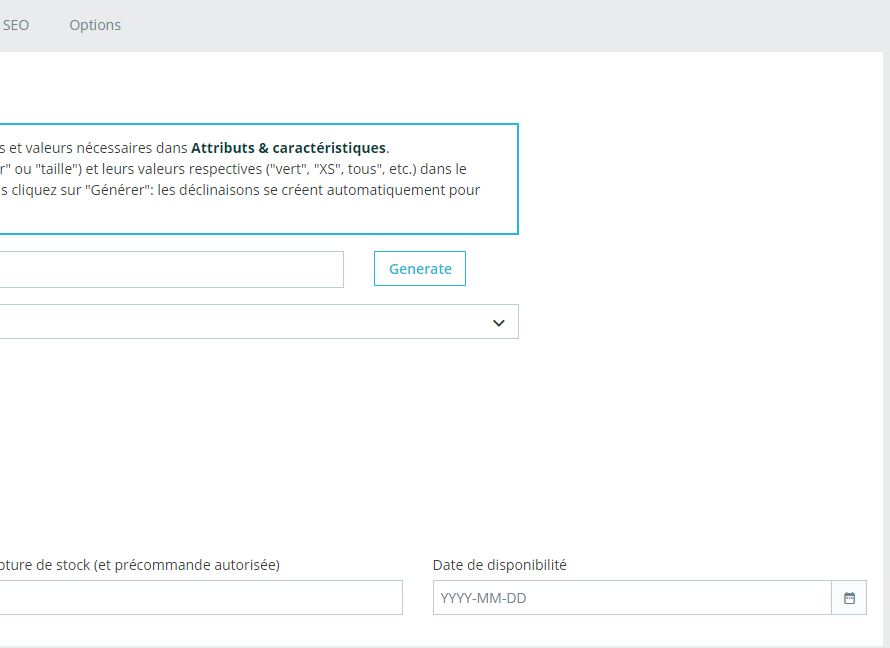Viewport: 890px width, 648px height.
Task: Switch to the Options tab
Action: [95, 25]
